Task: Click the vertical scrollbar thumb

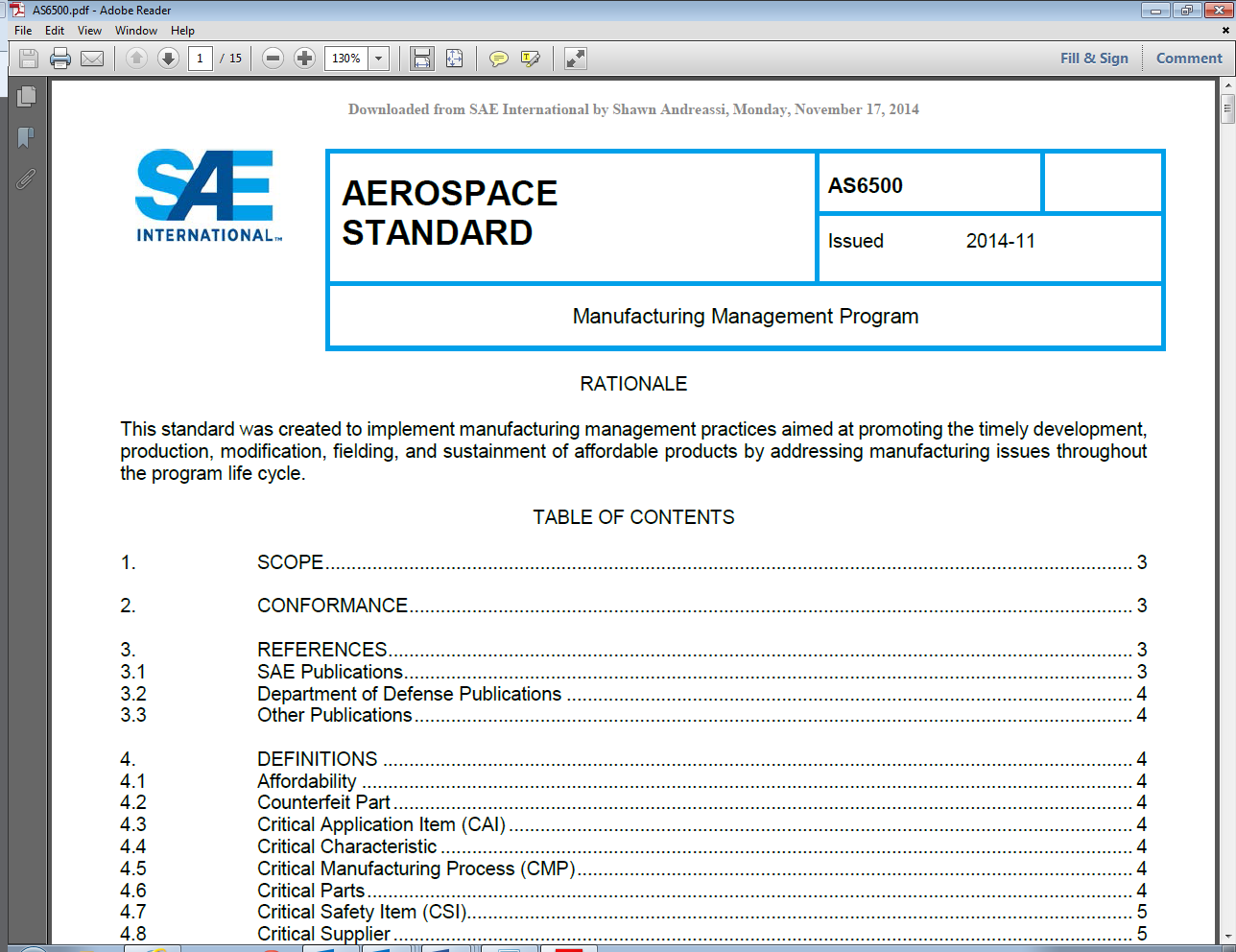Action: pos(1227,109)
